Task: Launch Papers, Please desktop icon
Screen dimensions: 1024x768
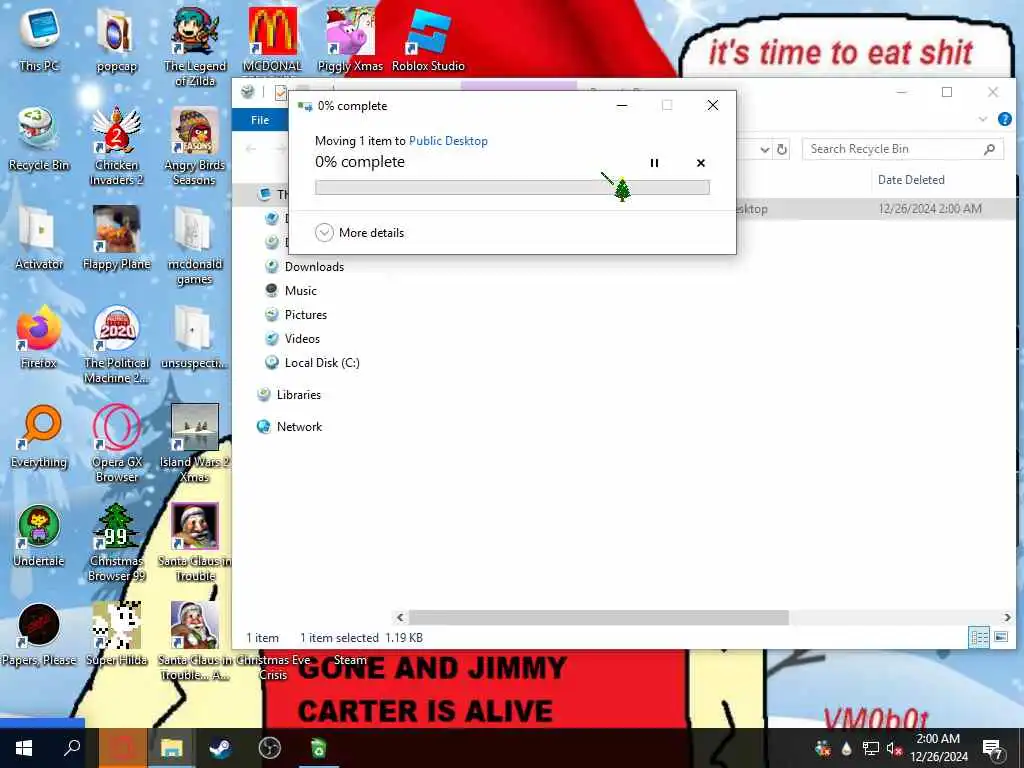Action: [x=39, y=635]
